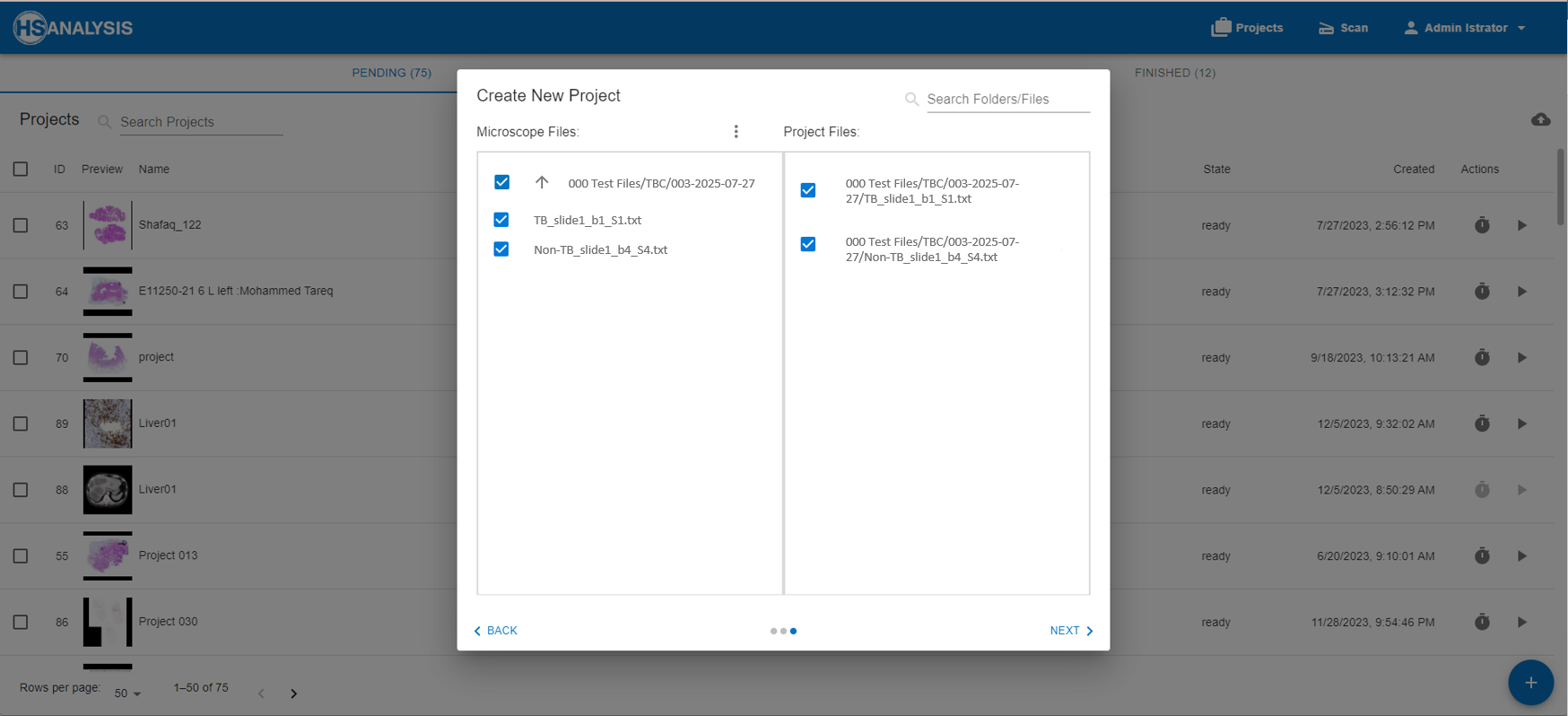The height and width of the screenshot is (716, 1568).
Task: Click the timer icon for Shafaq_122
Action: click(1482, 225)
